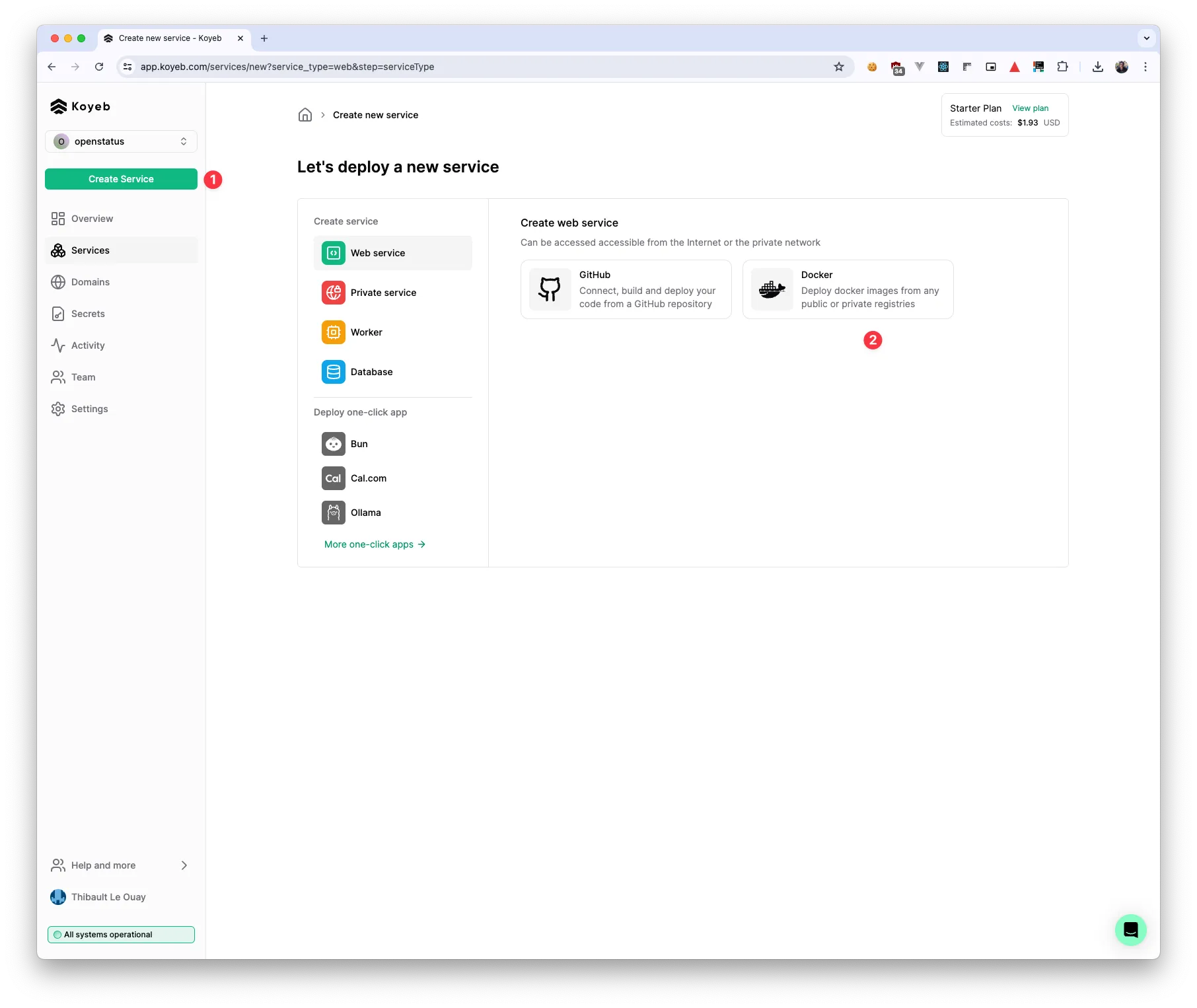Viewport: 1197px width, 1008px height.
Task: Select the Web service icon
Action: [334, 253]
